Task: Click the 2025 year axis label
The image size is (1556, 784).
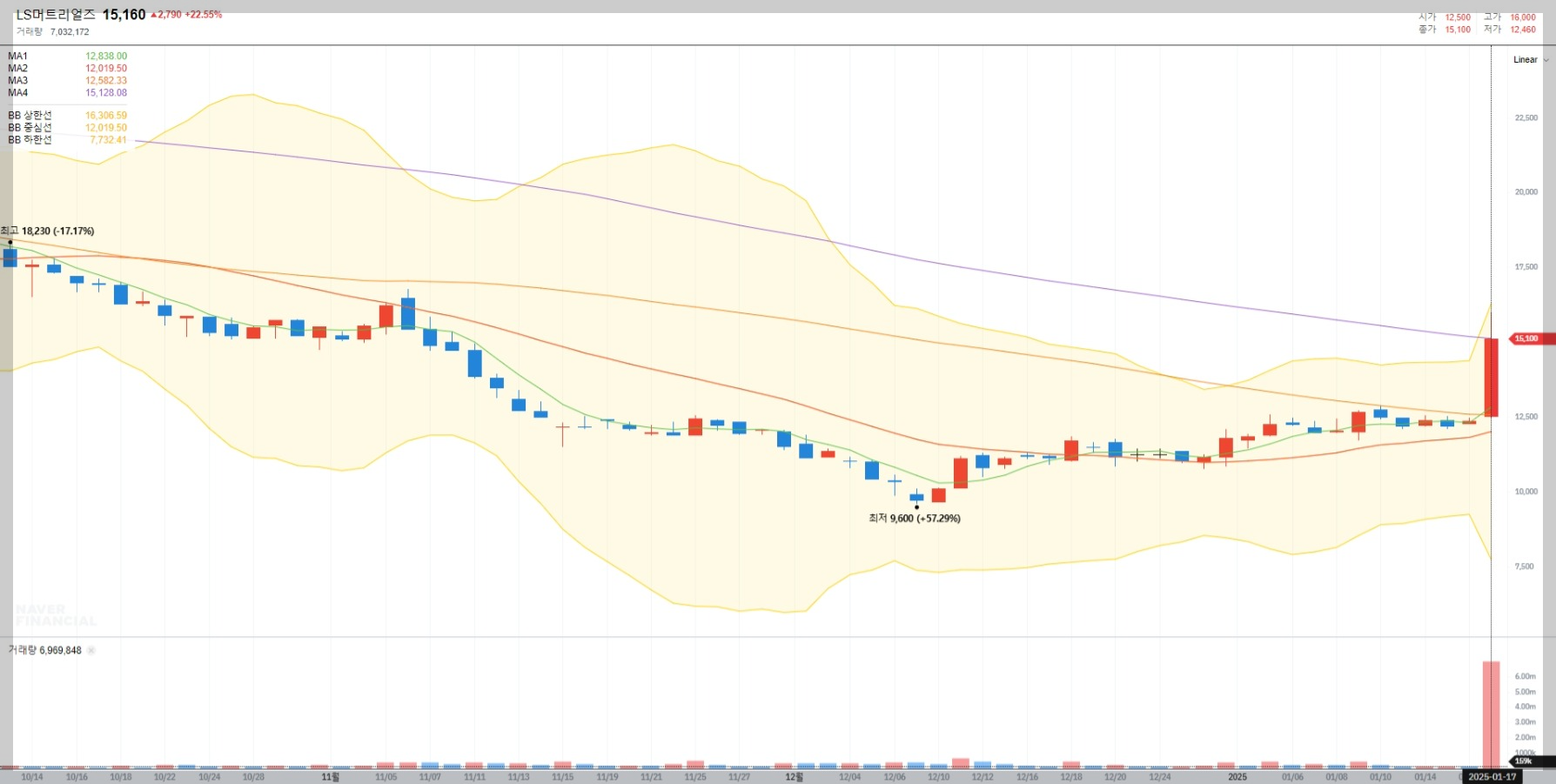Action: point(1237,777)
